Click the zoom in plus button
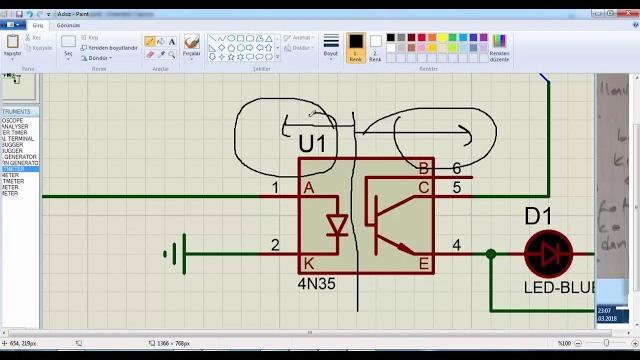 pos(635,344)
